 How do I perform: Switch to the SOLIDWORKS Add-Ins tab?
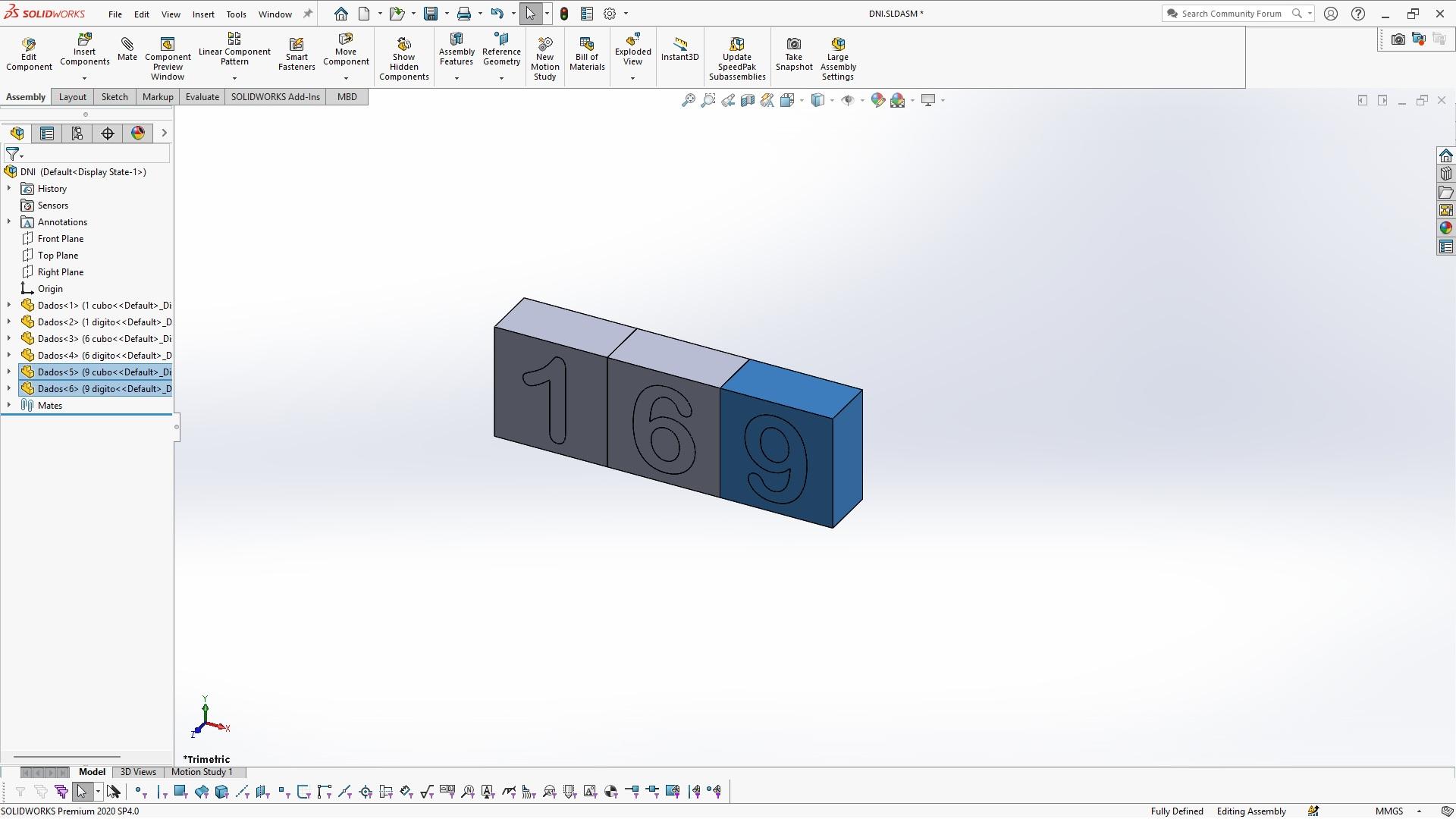pos(275,97)
